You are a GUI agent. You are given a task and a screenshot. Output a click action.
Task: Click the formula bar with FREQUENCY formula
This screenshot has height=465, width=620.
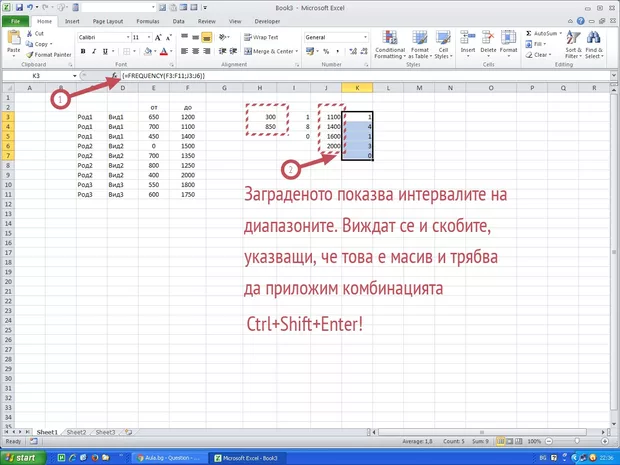(365, 76)
